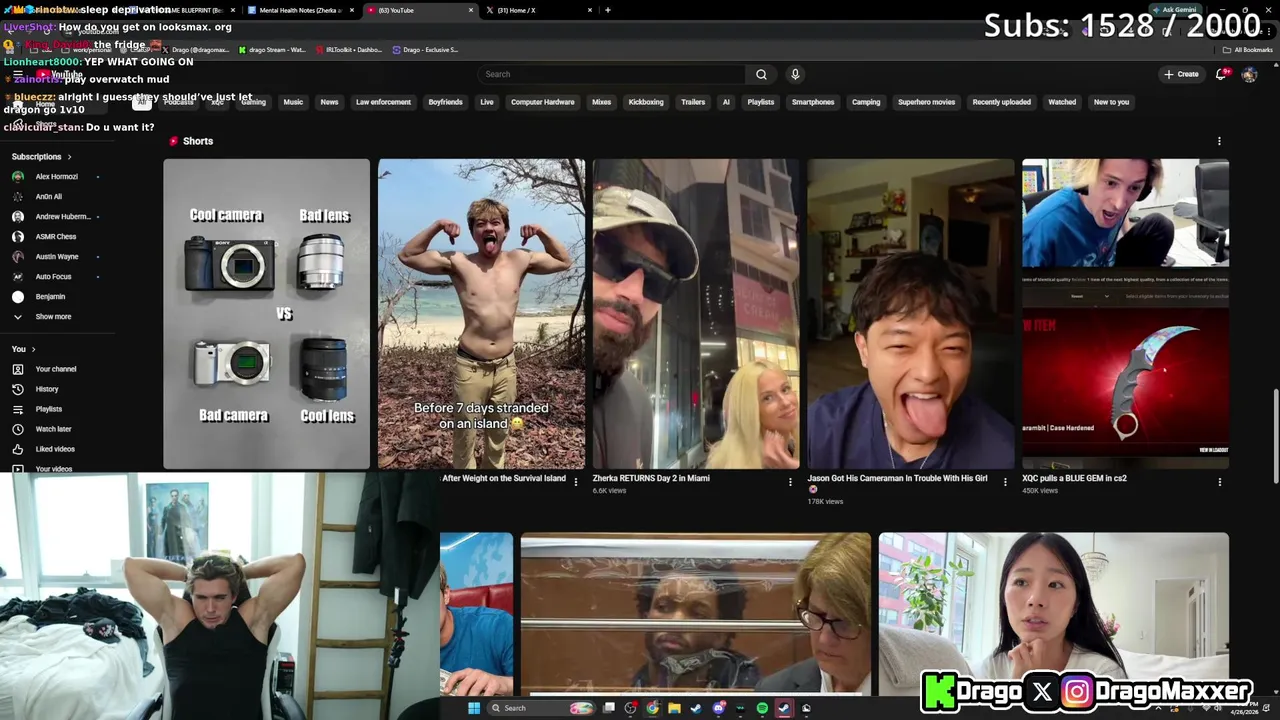This screenshot has width=1280, height=720.
Task: Play the 7 days stranded island short
Action: tap(481, 314)
